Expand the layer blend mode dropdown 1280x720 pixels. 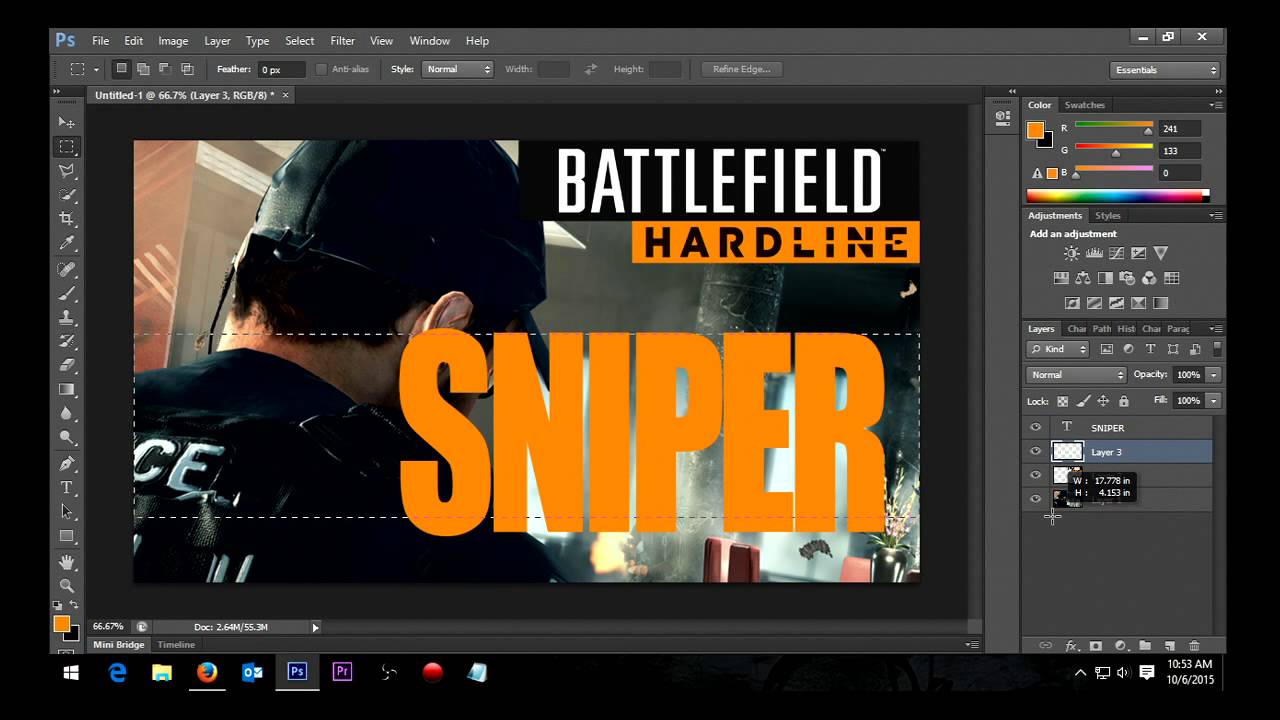pos(1076,375)
